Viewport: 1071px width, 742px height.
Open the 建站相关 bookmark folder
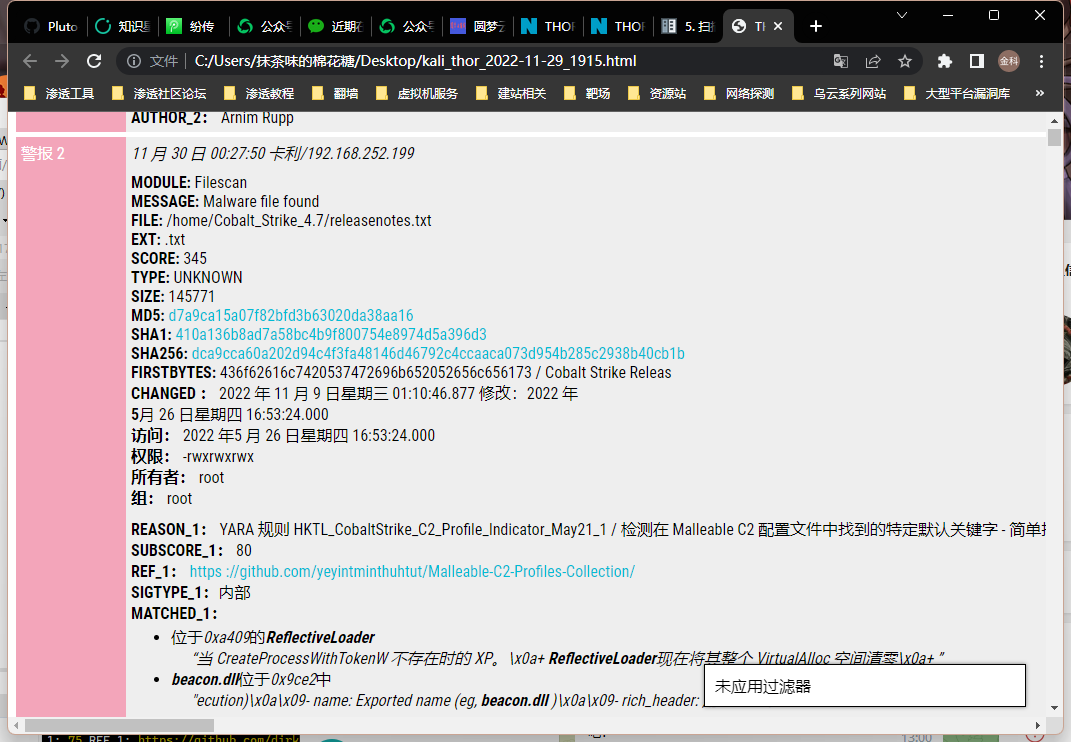point(511,93)
